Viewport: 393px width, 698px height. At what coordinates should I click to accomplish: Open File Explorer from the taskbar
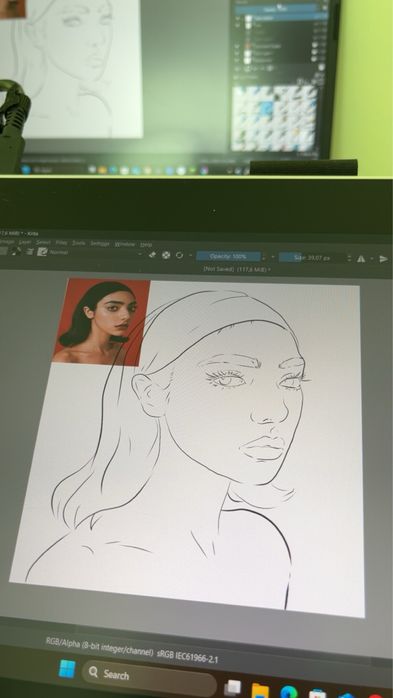click(260, 690)
